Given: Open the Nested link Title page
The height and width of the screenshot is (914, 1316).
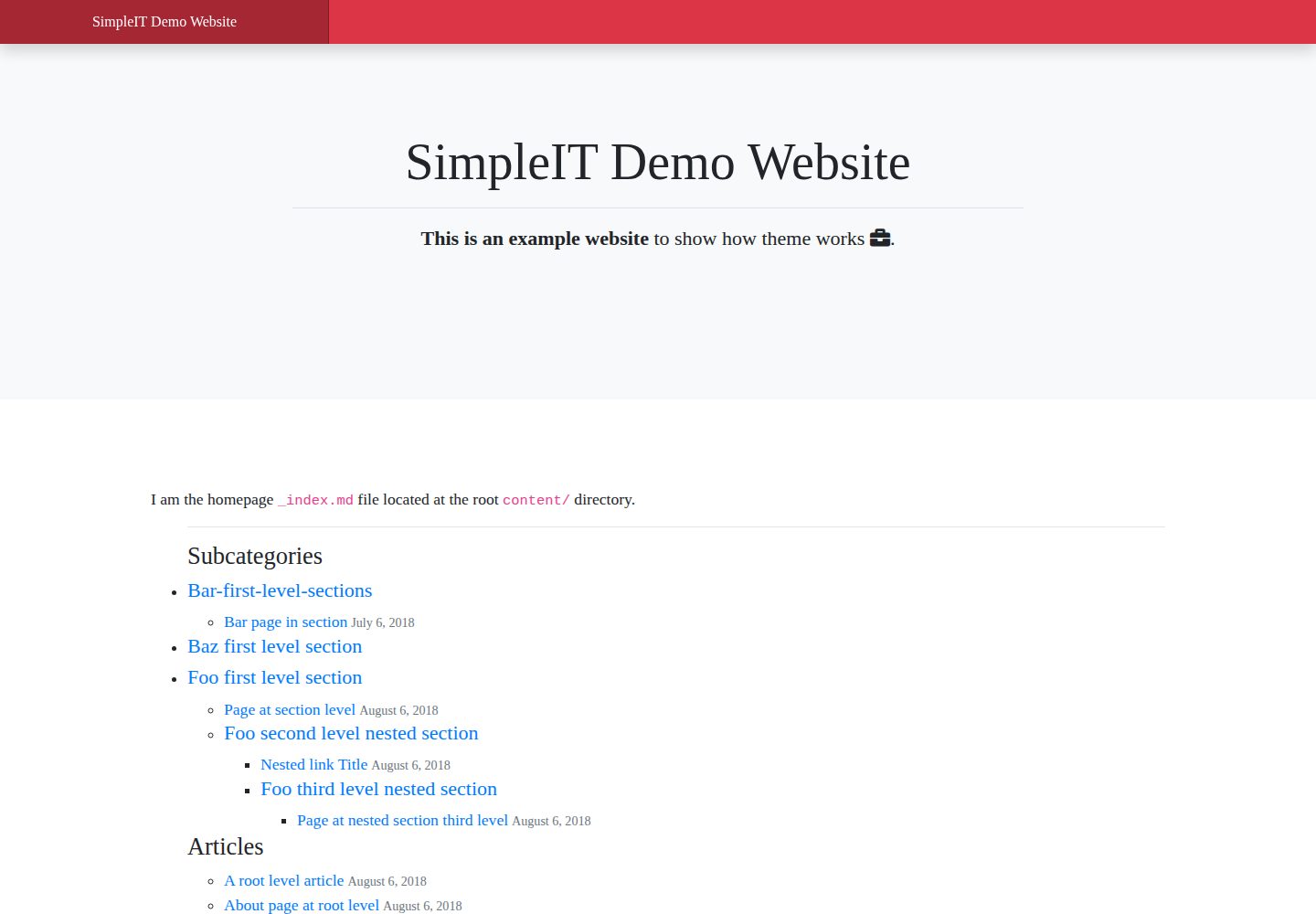Looking at the screenshot, I should [x=314, y=764].
